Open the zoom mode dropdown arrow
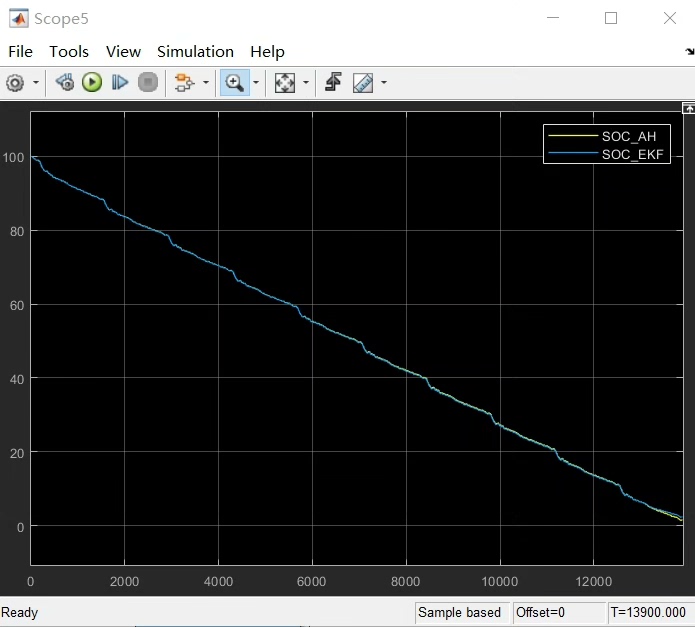The height and width of the screenshot is (627, 695). click(x=256, y=82)
